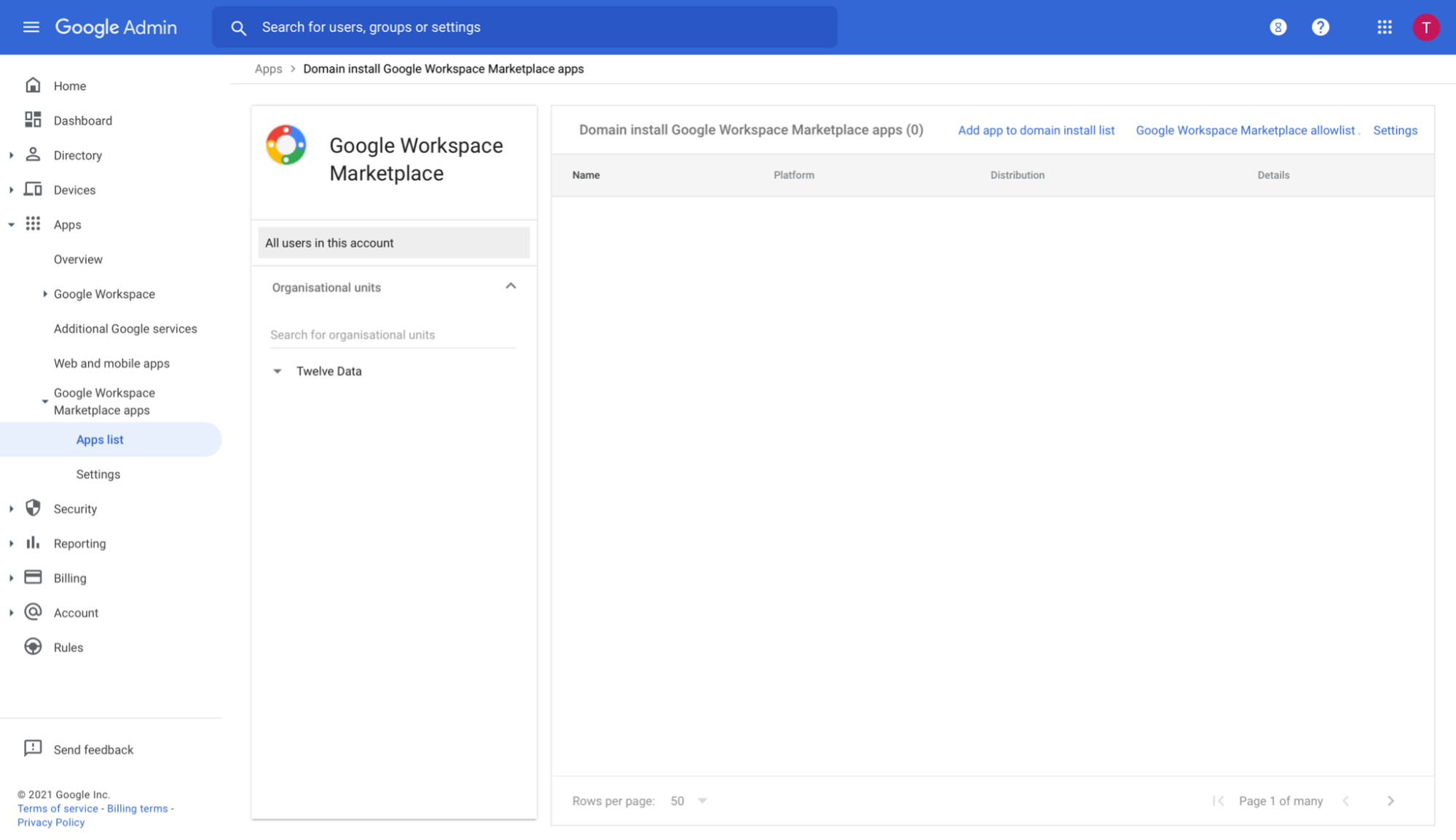The image size is (1456, 840).
Task: Open the navigation hamburger menu
Action: pos(31,27)
